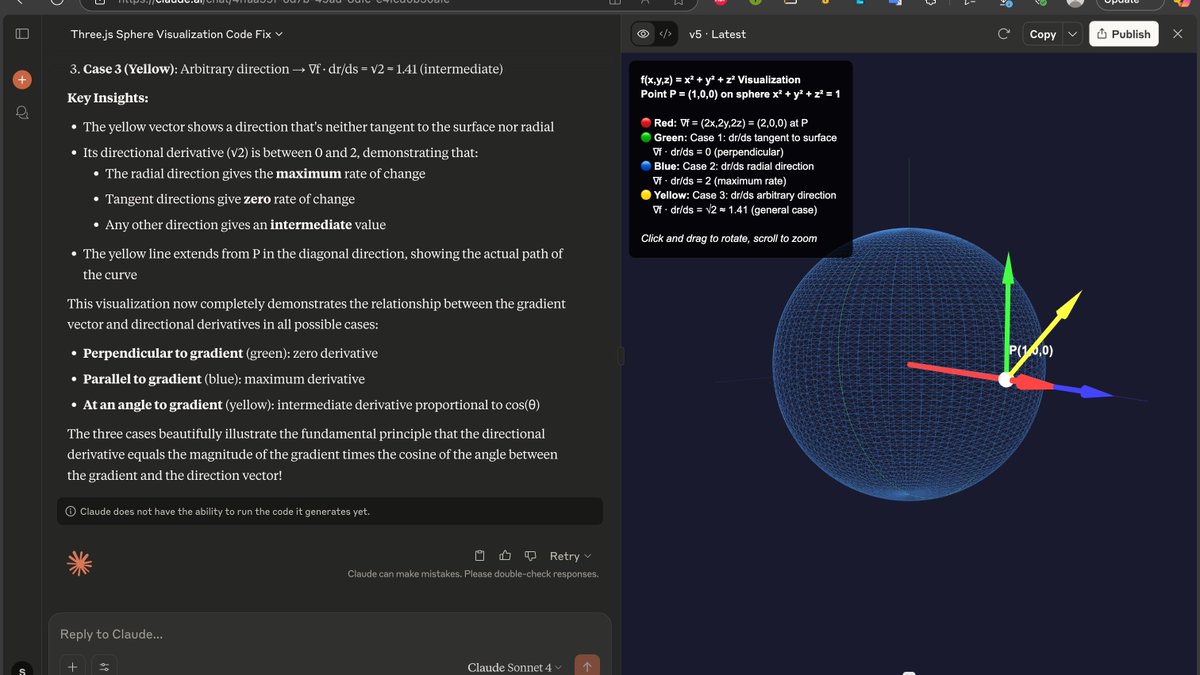
Task: Open the chat title dropdown
Action: click(x=177, y=34)
